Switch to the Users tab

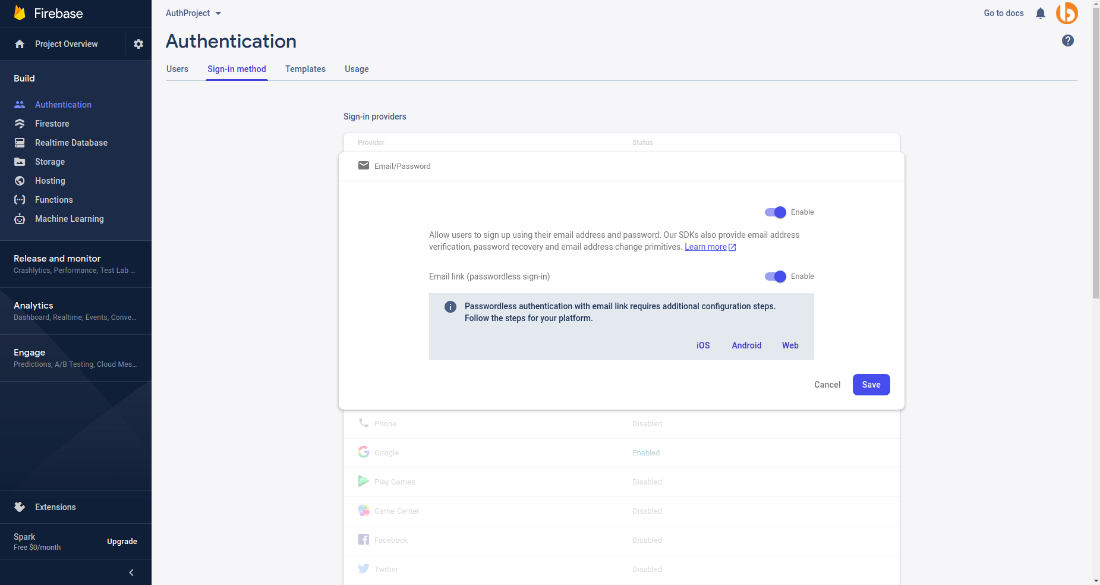(x=177, y=69)
